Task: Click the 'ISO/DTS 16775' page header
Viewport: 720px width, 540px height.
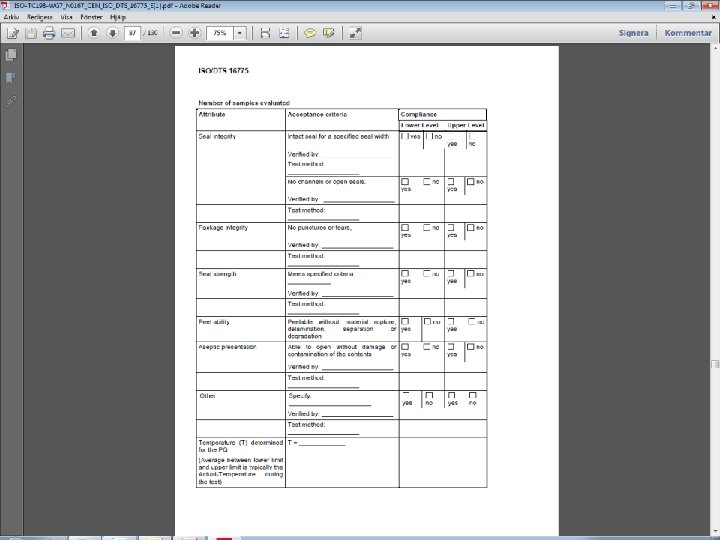Action: [x=224, y=71]
